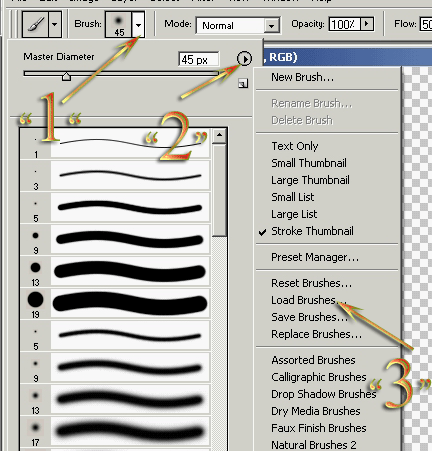This screenshot has height=451, width=432.
Task: Choose Small List view option
Action: (293, 197)
